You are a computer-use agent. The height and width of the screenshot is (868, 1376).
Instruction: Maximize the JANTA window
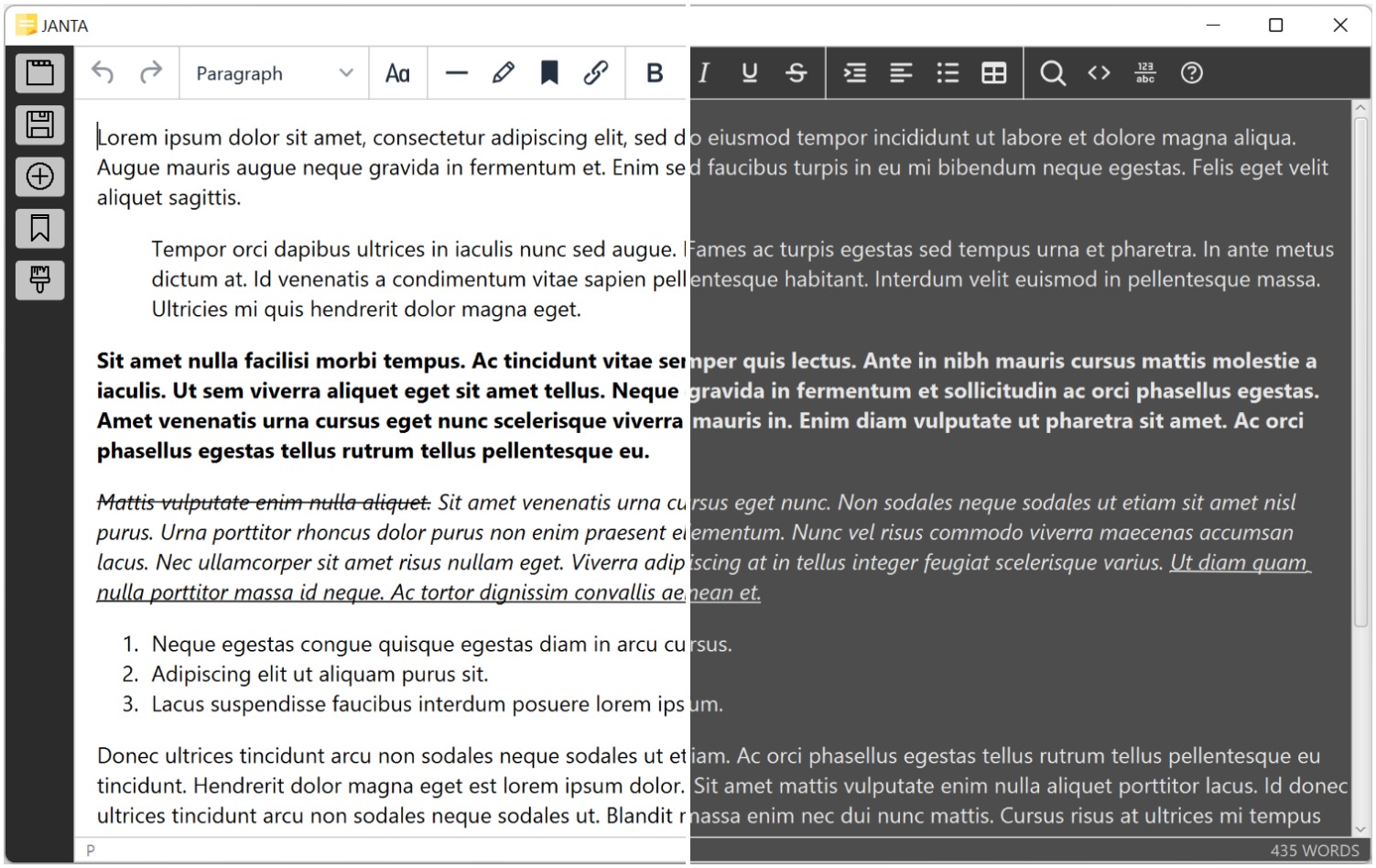click(1275, 26)
